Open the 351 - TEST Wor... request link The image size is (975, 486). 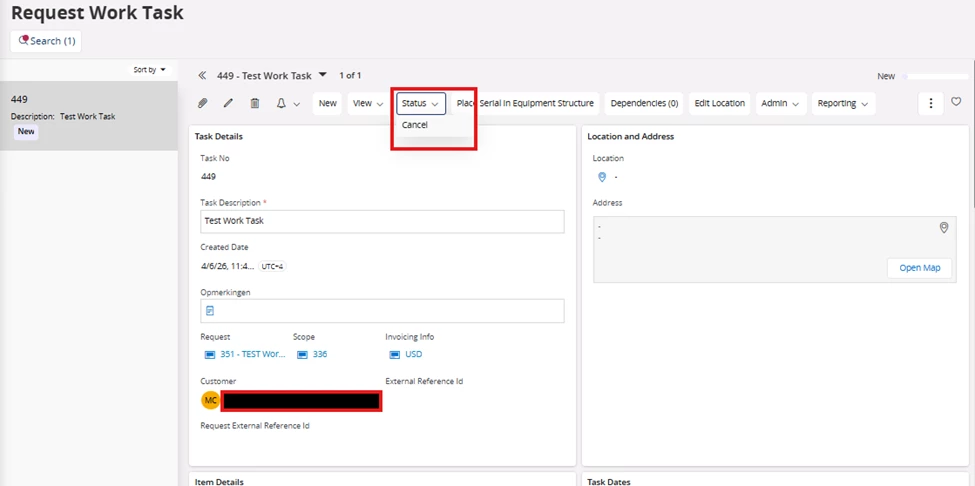click(x=252, y=354)
